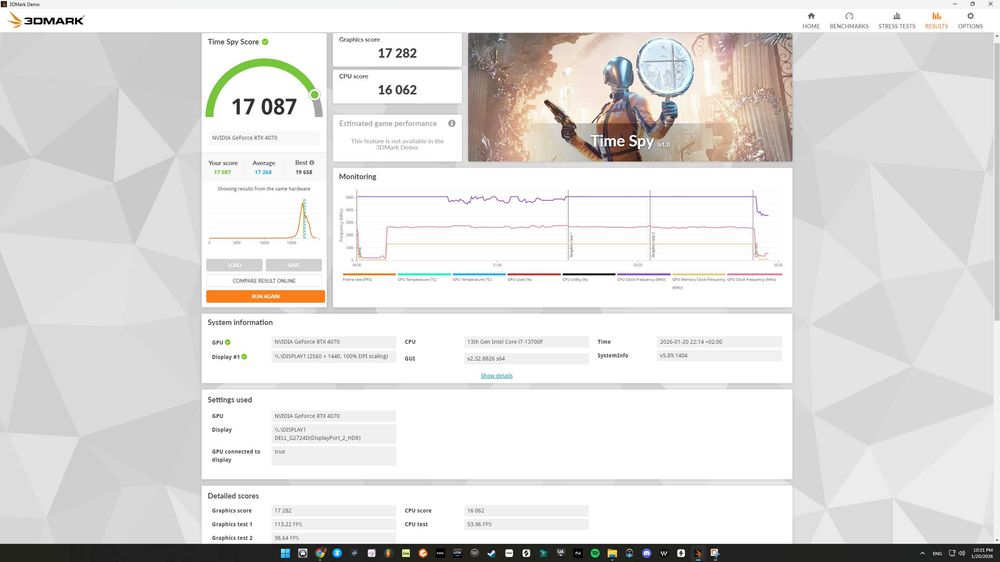Image resolution: width=1000 pixels, height=562 pixels.
Task: Open the Home section
Action: [x=811, y=20]
